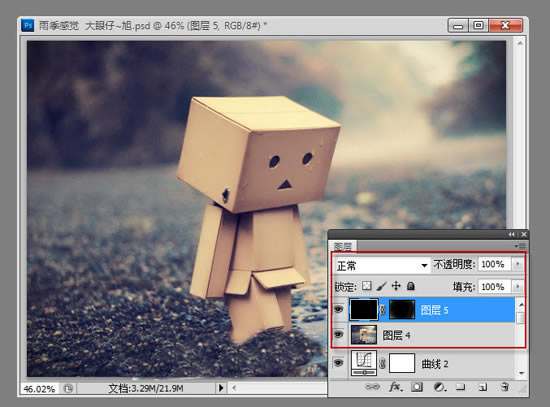Image resolution: width=550 pixels, height=407 pixels.
Task: Click the Ps icon in document title bar
Action: pyautogui.click(x=27, y=25)
